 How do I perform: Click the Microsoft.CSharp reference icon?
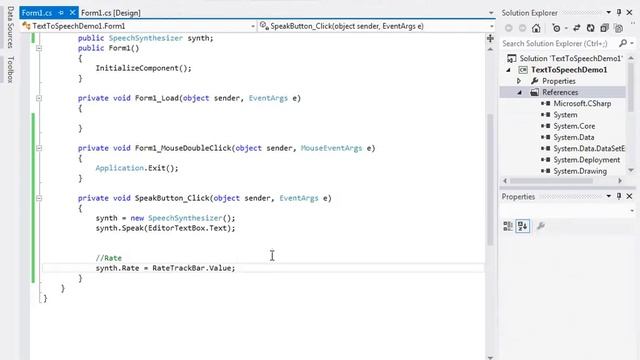(546, 103)
